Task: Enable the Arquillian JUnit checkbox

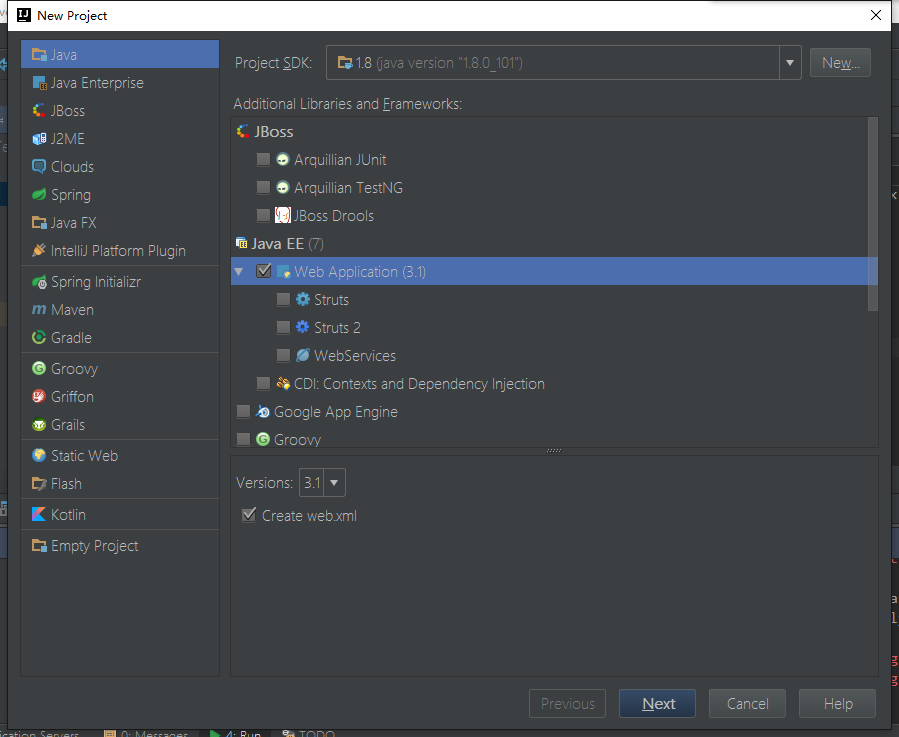Action: (263, 159)
